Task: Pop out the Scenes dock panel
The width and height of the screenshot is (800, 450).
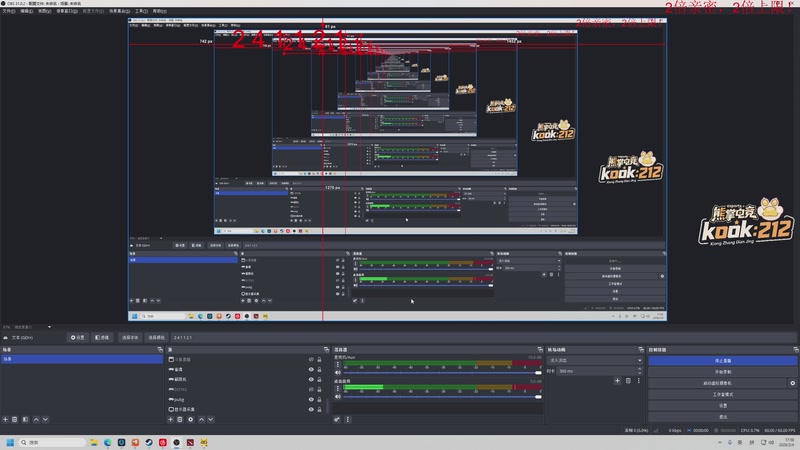Action: [x=160, y=349]
